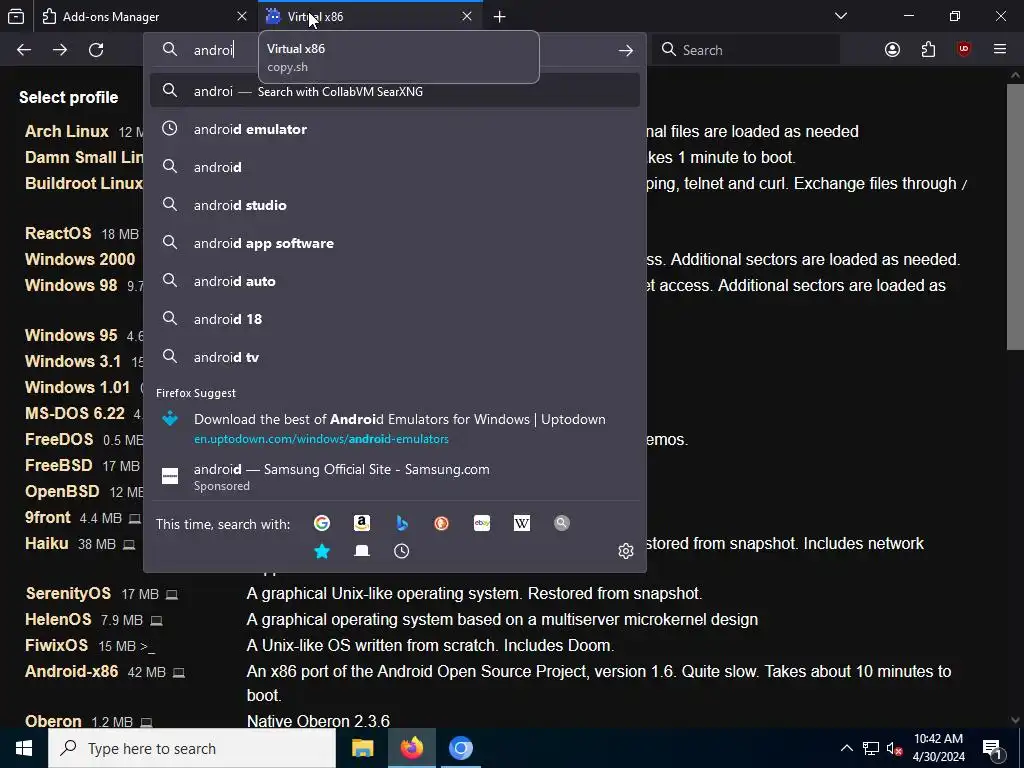Open search settings gear in dropdown
Screen dimensions: 1024x768
tap(626, 551)
